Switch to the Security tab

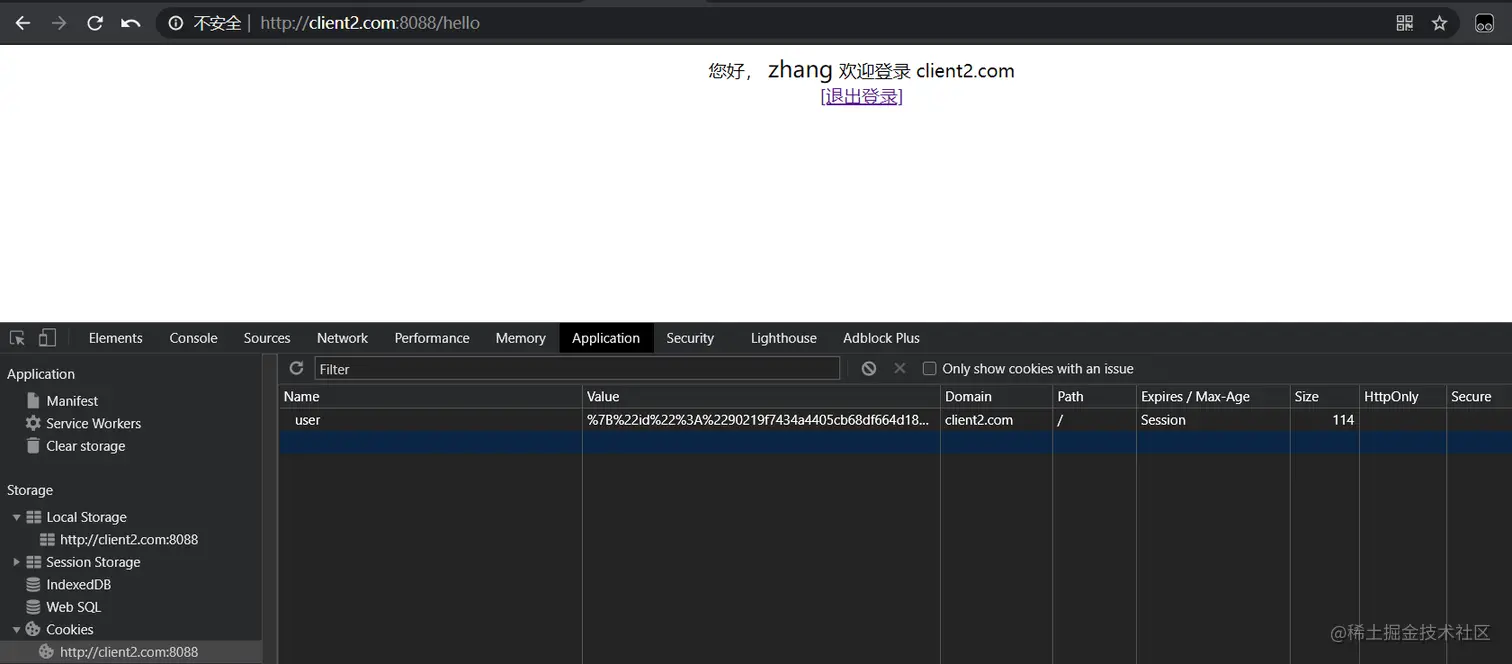[690, 338]
